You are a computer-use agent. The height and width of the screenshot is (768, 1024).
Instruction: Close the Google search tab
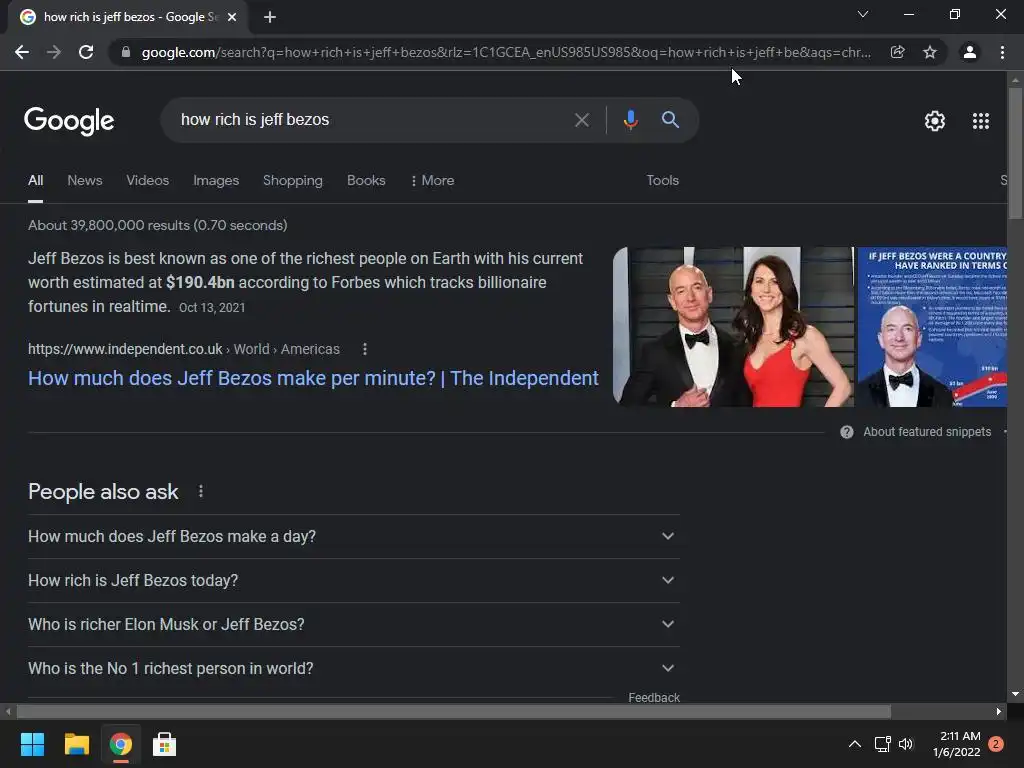tap(232, 17)
